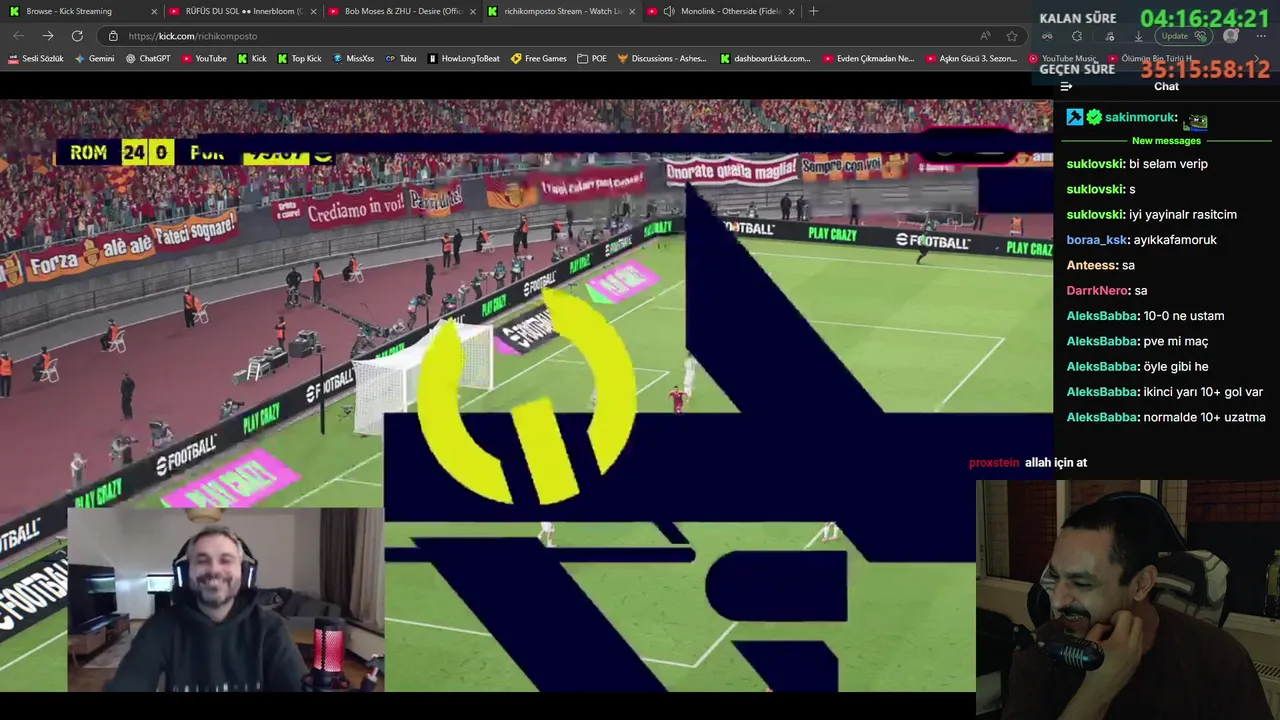Open the Tabu bookmark
The image size is (1280, 720).
[x=401, y=59]
